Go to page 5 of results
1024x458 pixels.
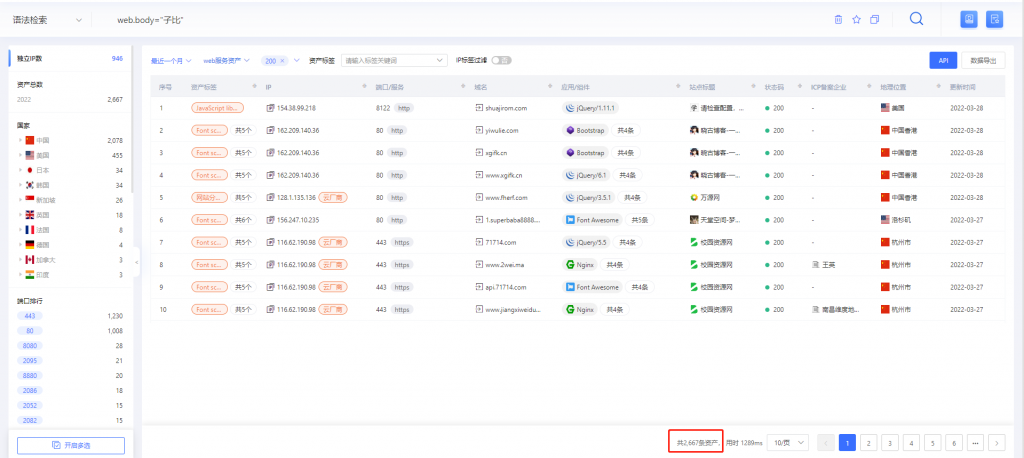tap(932, 443)
